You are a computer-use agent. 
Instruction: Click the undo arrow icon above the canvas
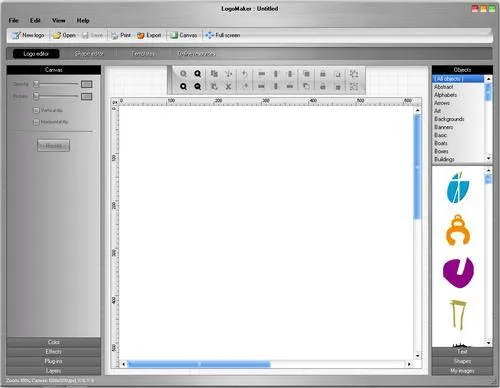coord(245,74)
